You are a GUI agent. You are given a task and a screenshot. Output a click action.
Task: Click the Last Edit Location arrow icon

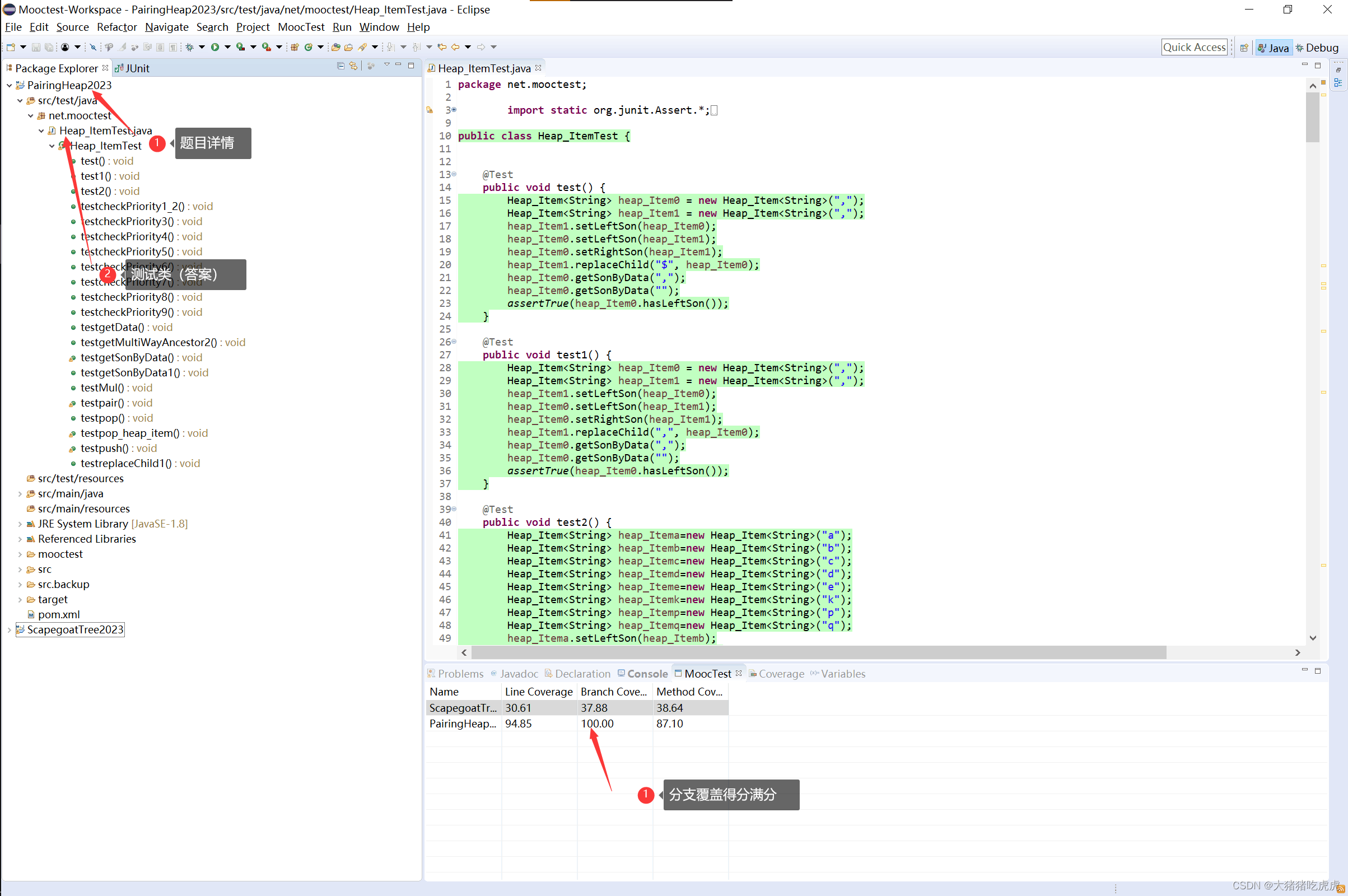[442, 47]
